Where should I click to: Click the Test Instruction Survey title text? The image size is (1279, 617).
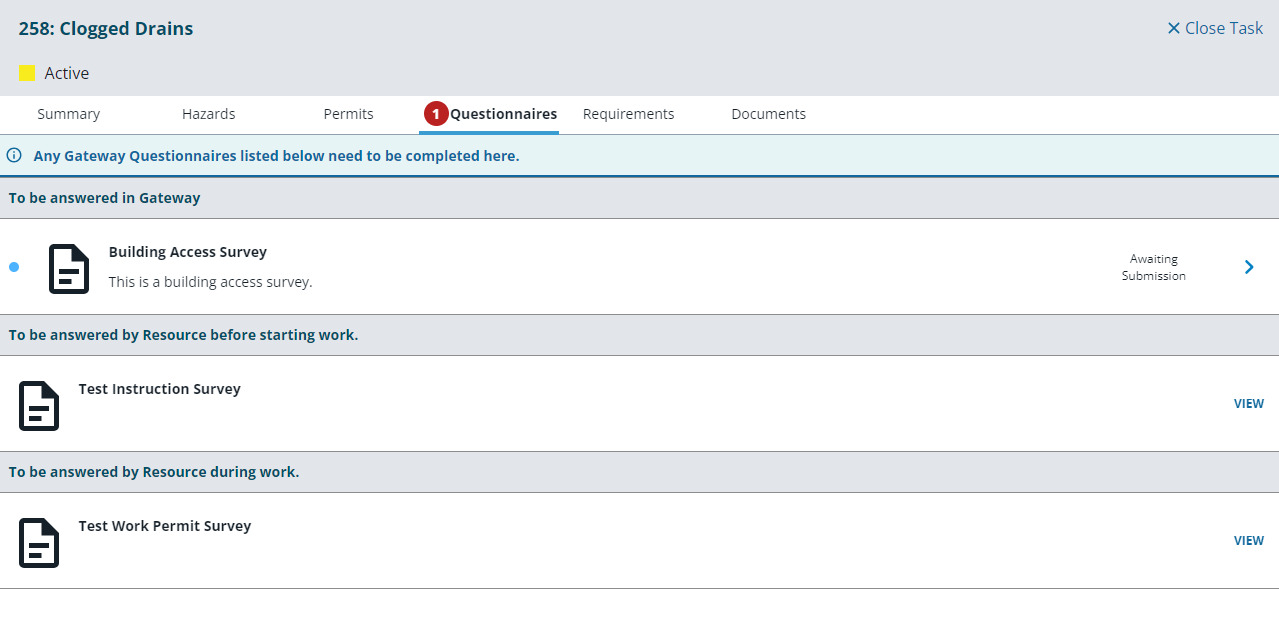coord(160,389)
